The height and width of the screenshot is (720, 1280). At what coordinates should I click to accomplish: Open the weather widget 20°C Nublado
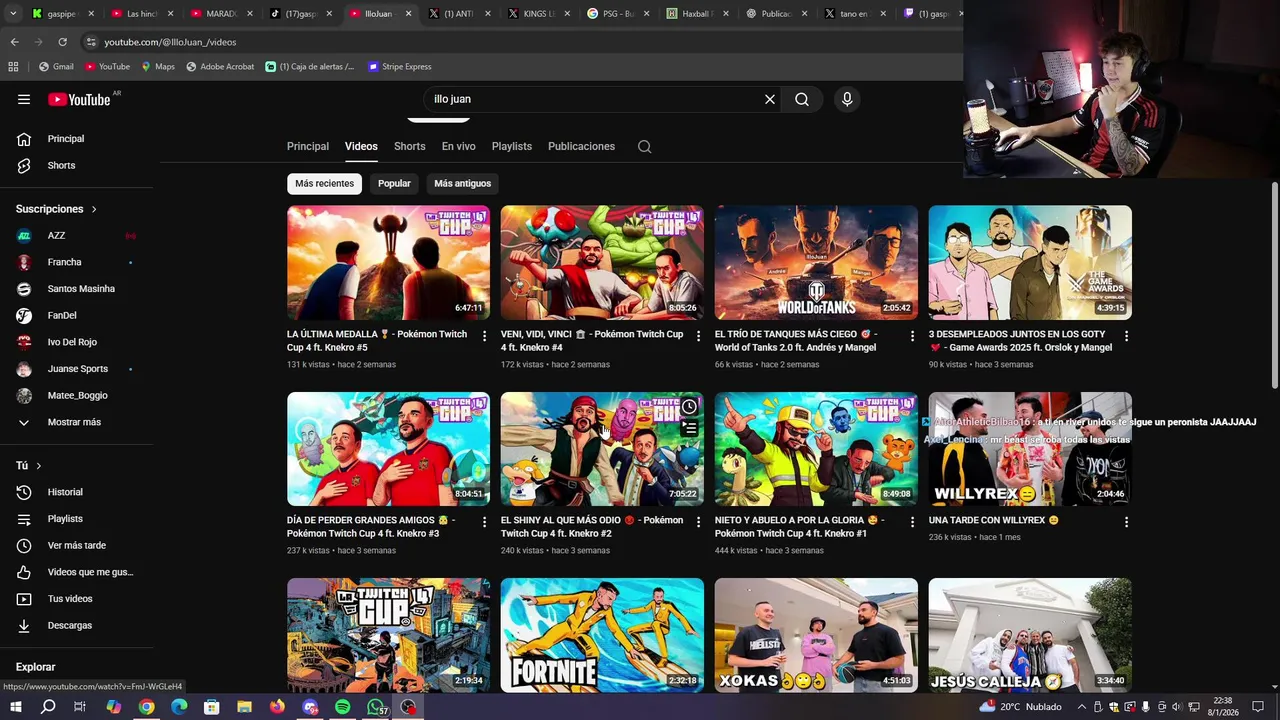(x=1021, y=707)
